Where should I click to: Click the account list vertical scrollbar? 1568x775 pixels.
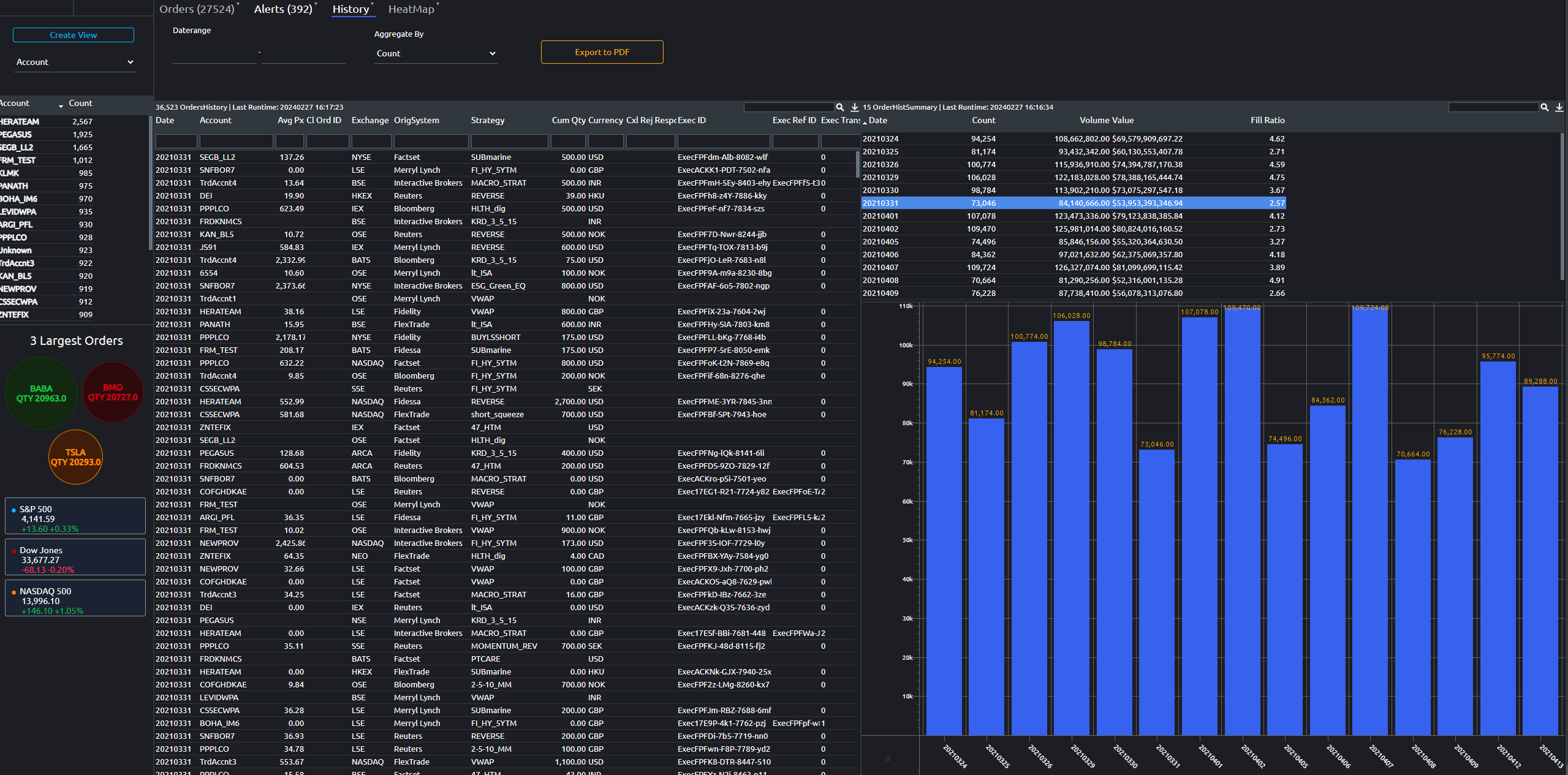151,183
